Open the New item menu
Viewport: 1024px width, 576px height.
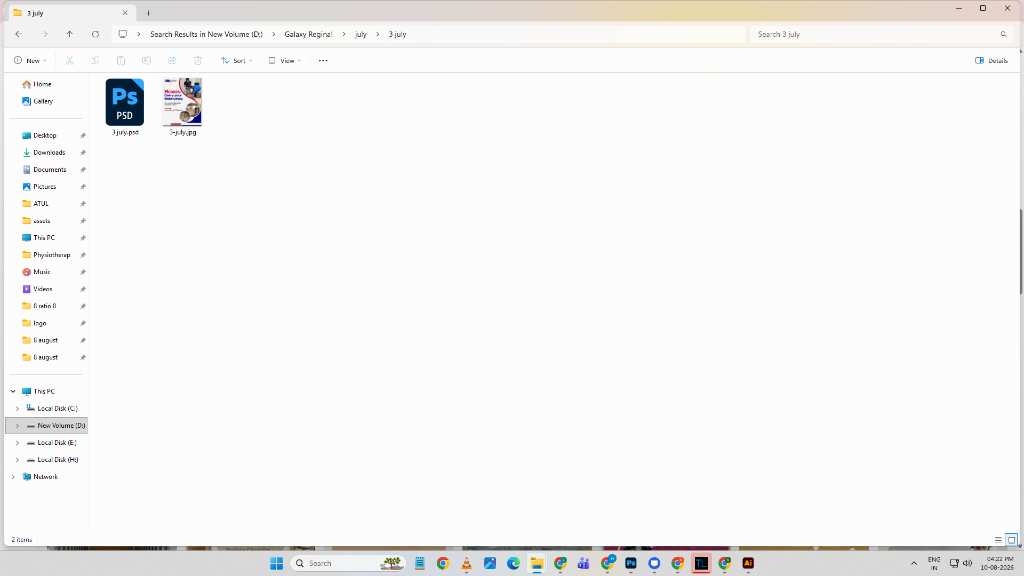30,61
